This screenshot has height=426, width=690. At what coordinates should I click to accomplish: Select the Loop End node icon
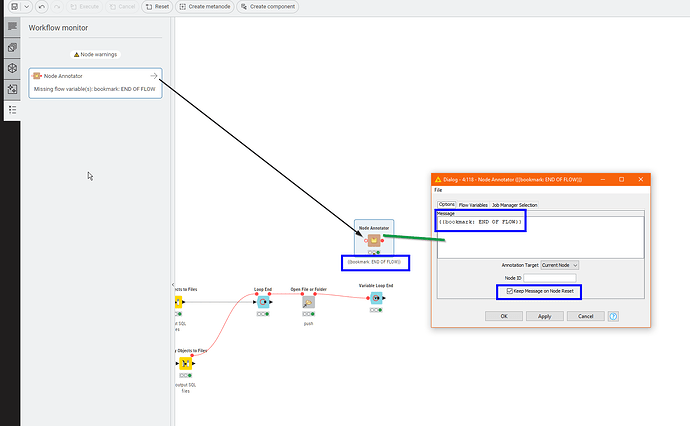(x=263, y=302)
